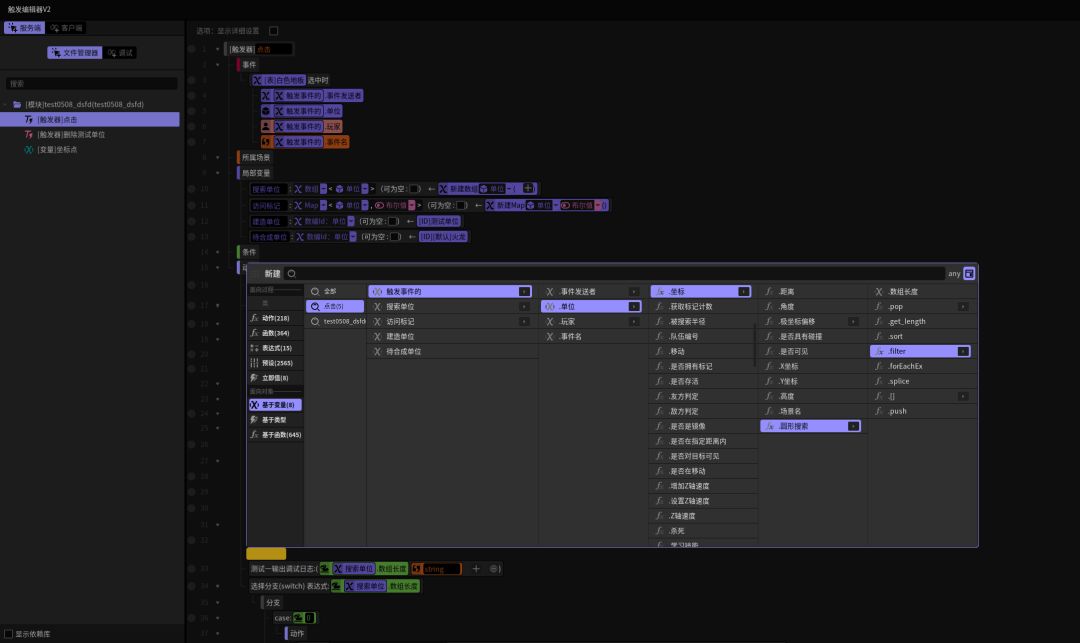Click the any filter icon in popup

pos(969,273)
